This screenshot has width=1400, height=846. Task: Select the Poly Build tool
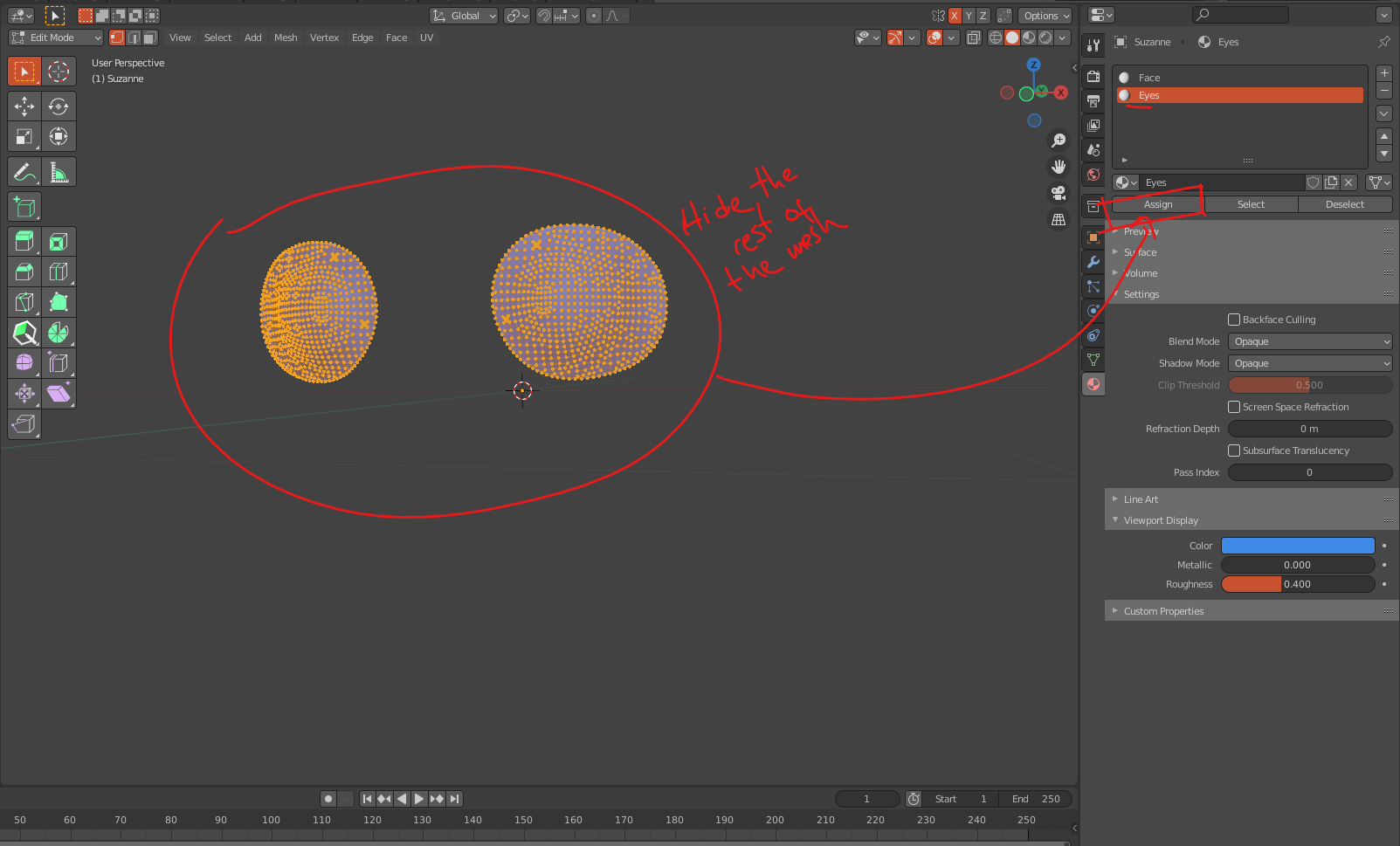pyautogui.click(x=59, y=302)
